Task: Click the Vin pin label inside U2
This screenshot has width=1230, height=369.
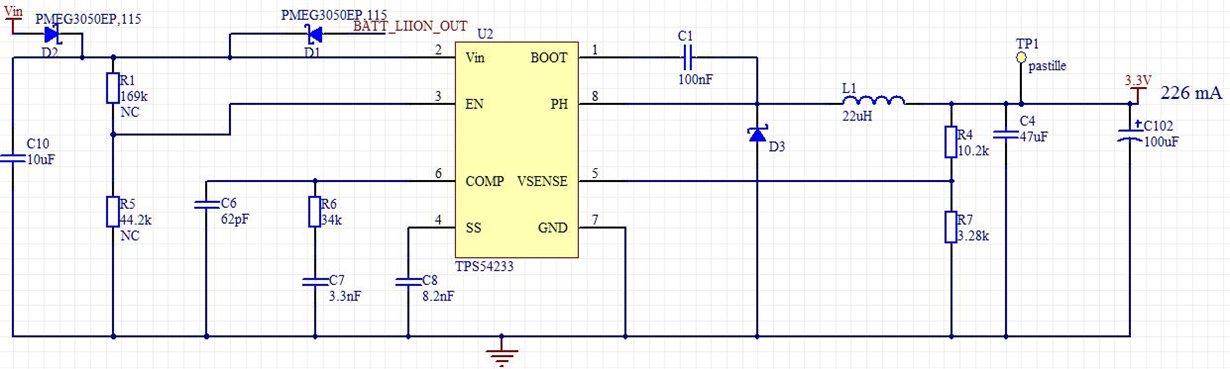Action: (476, 58)
